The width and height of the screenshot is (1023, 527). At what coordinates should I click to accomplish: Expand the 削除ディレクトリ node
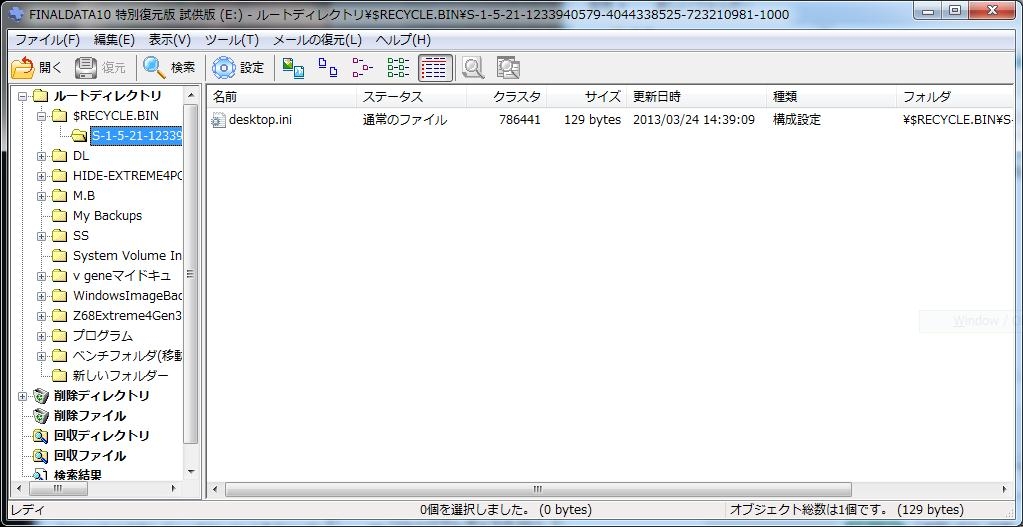pos(23,396)
